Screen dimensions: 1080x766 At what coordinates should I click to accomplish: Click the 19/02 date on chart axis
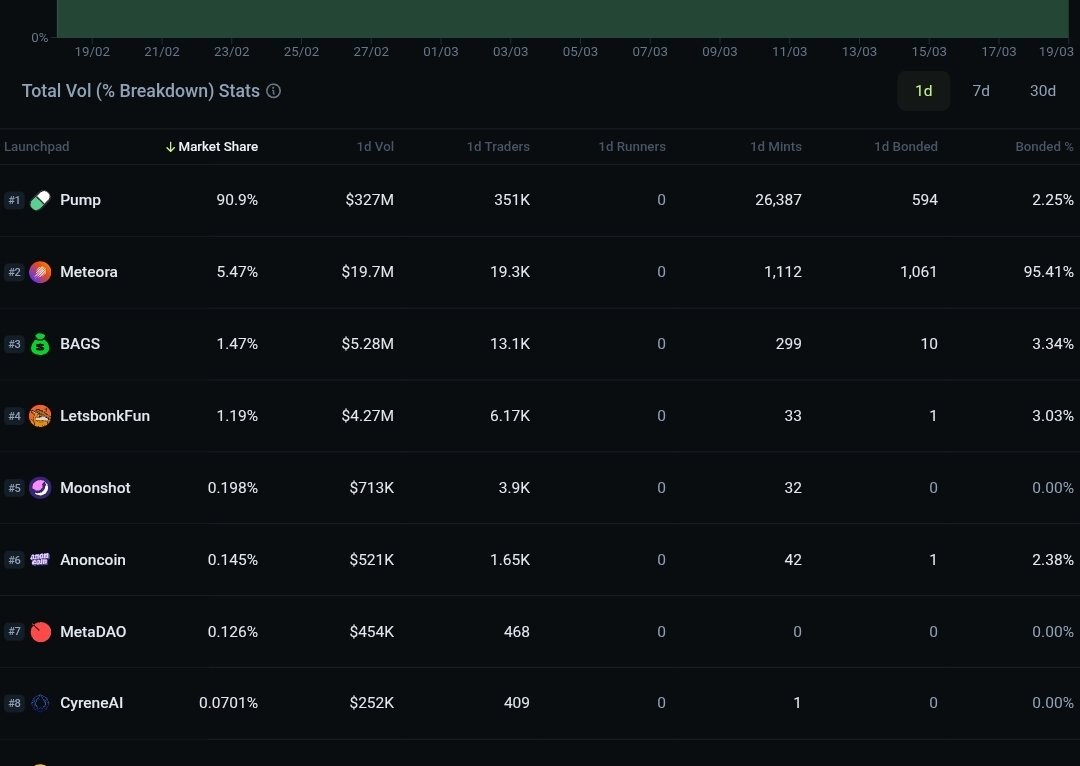[92, 52]
